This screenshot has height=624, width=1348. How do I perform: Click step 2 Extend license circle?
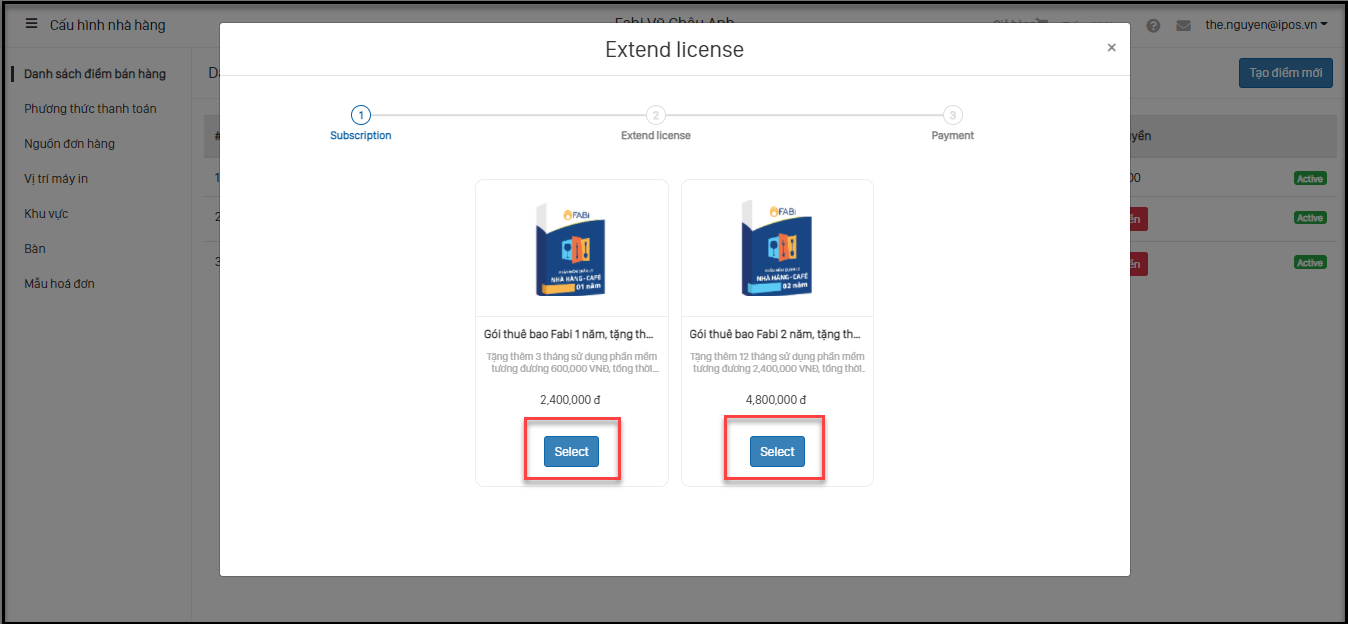655,115
